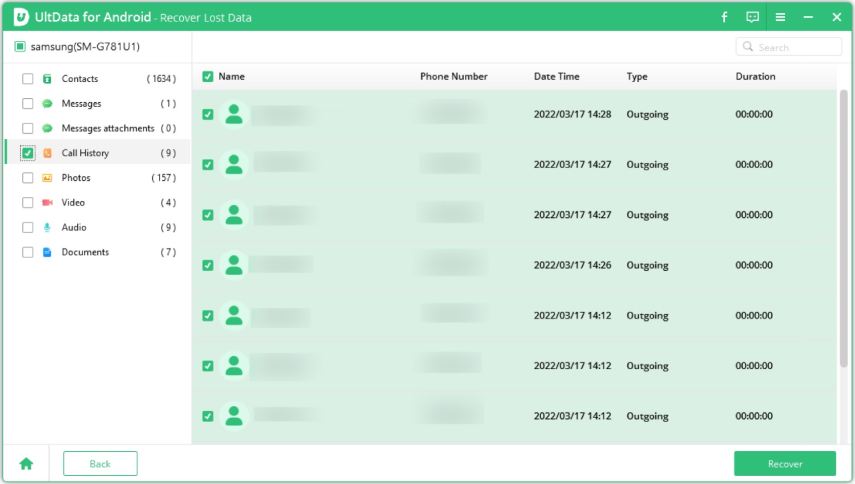Tick the Audio checkbox
Viewport: 855px width, 484px height.
click(x=27, y=227)
